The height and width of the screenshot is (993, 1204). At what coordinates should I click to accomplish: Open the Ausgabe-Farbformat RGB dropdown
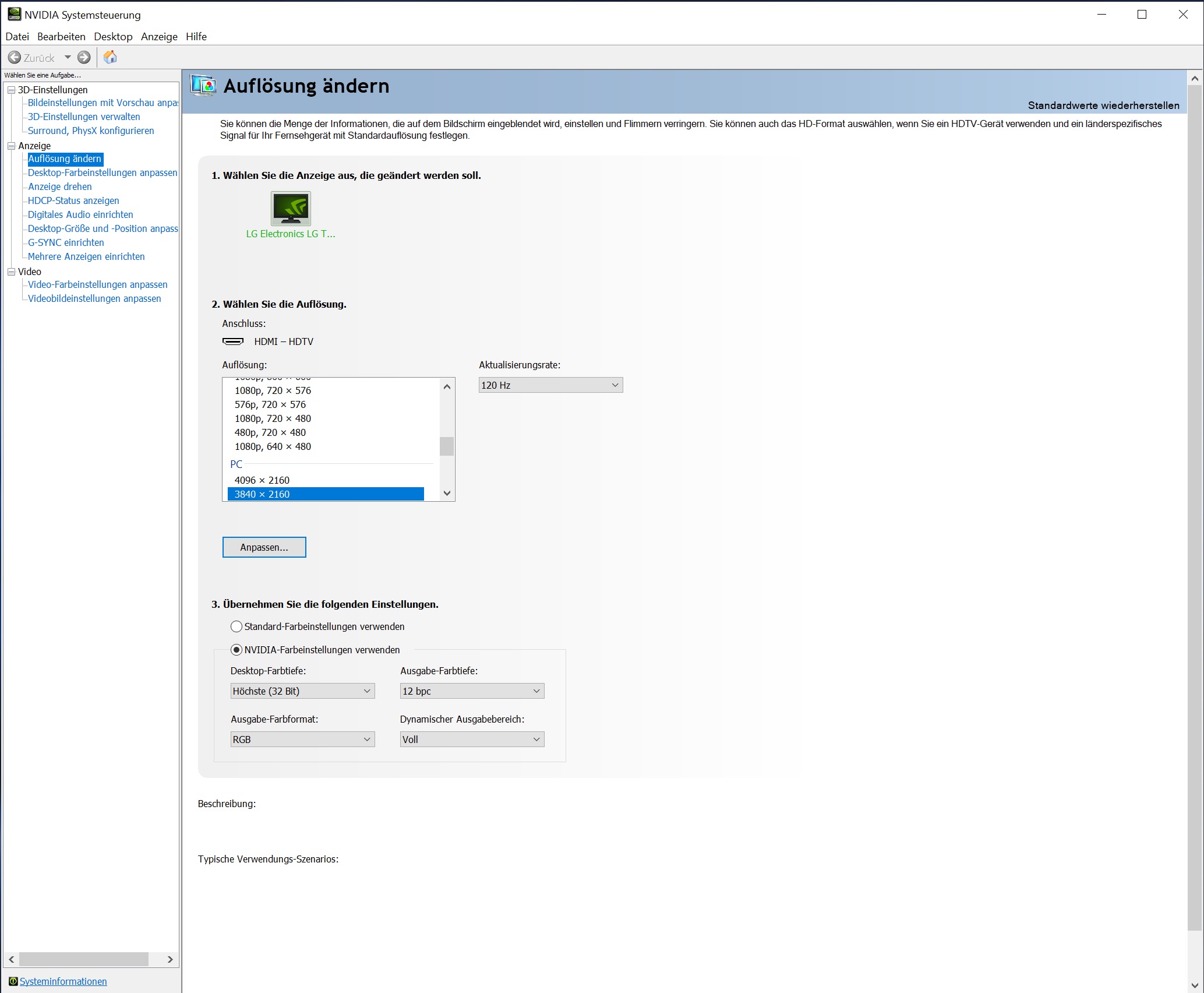point(302,740)
